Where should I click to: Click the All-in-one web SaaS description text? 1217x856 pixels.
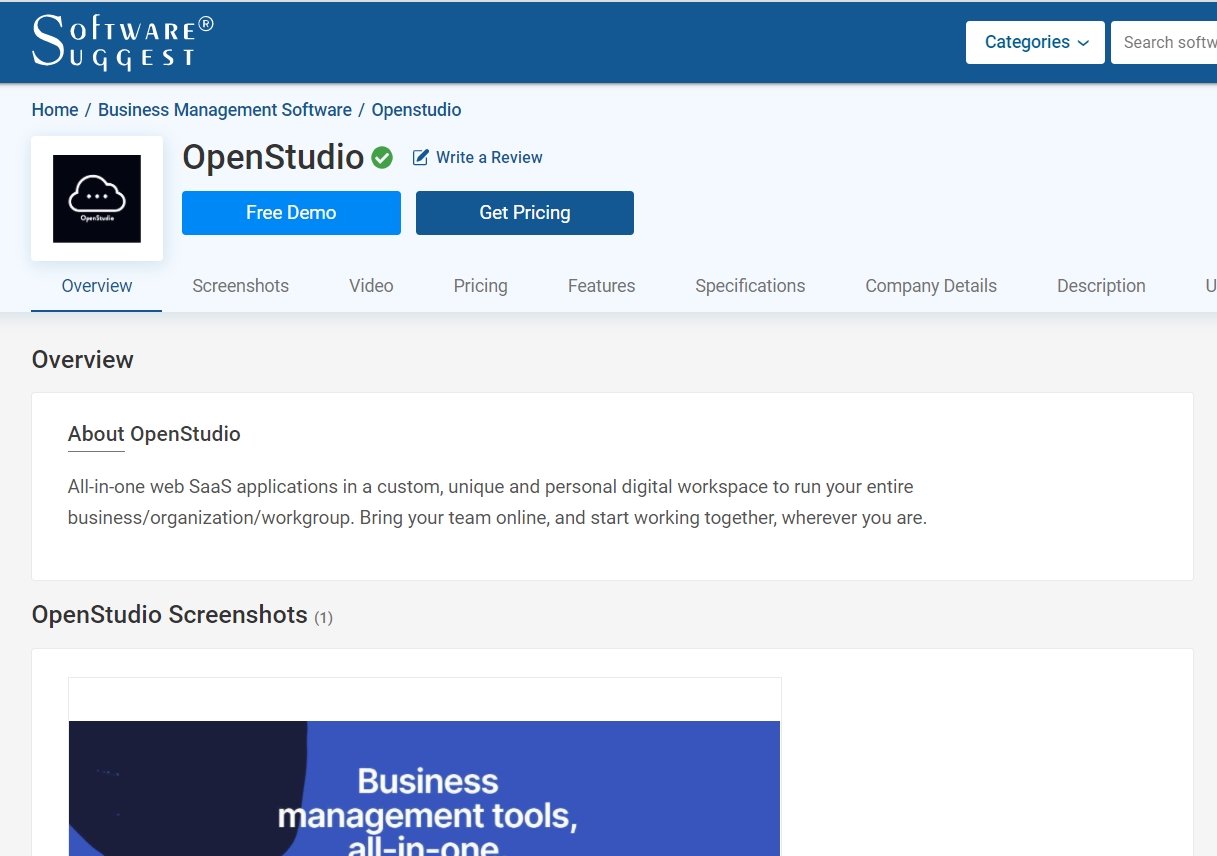coord(497,503)
